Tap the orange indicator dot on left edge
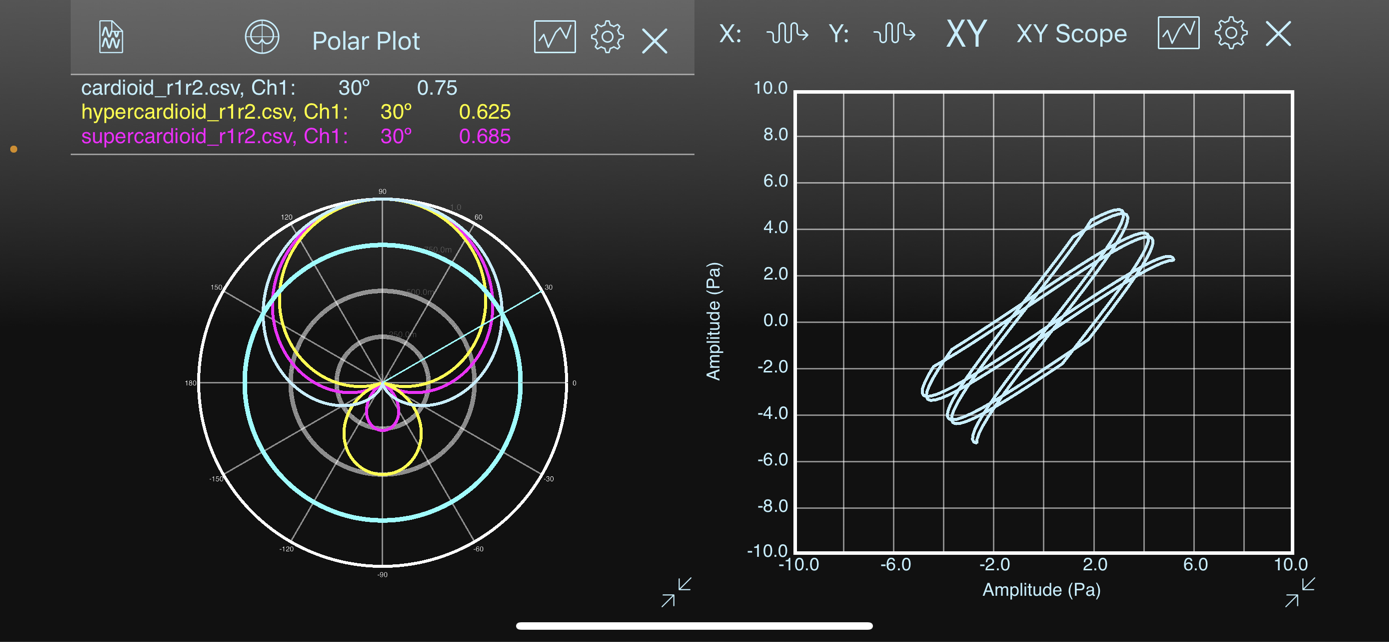The width and height of the screenshot is (1389, 642). click(x=13, y=147)
